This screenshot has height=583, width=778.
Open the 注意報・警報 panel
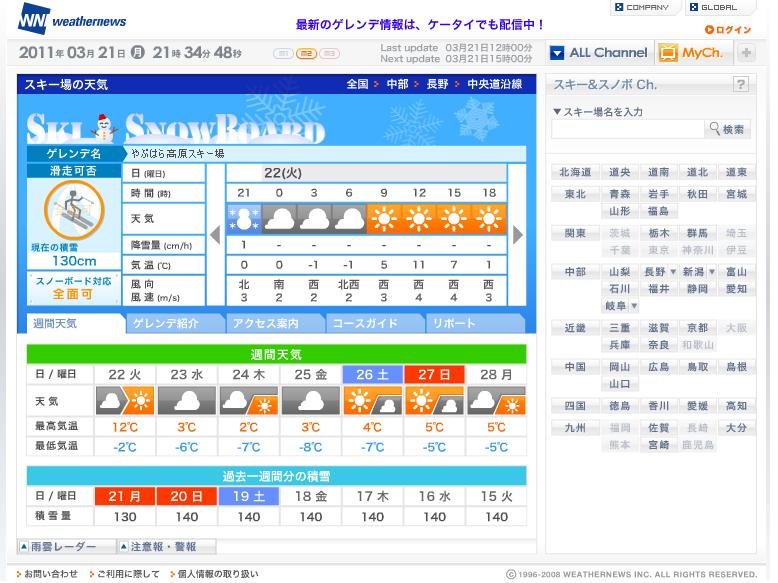(167, 547)
